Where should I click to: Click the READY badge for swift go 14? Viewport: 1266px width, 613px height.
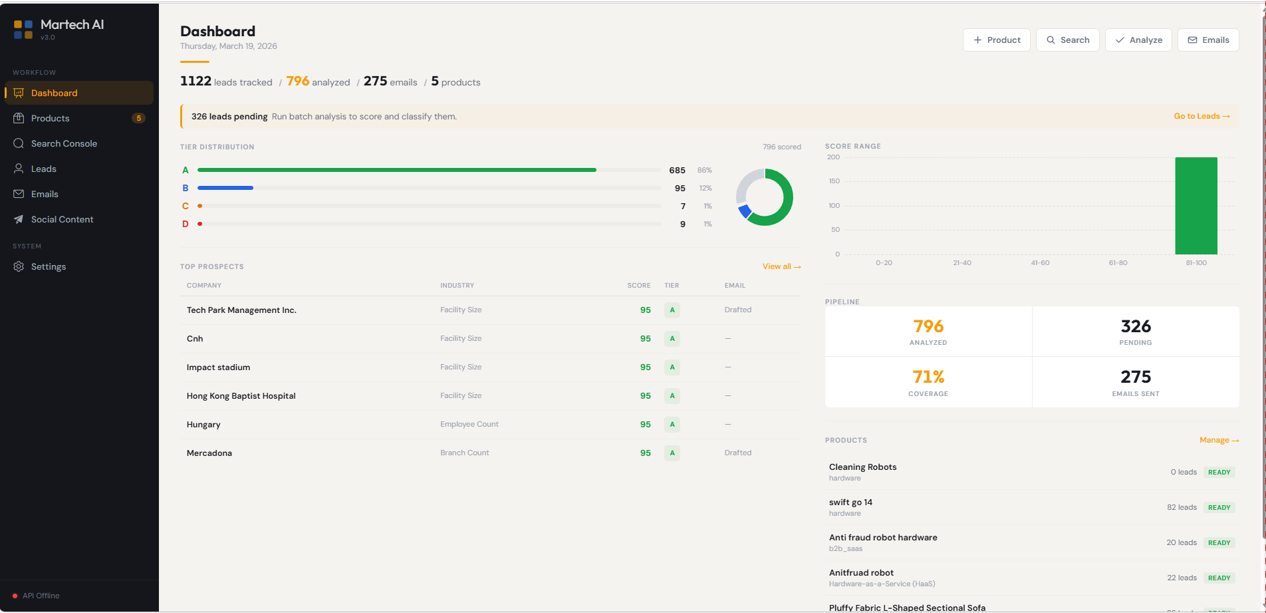tap(1219, 507)
